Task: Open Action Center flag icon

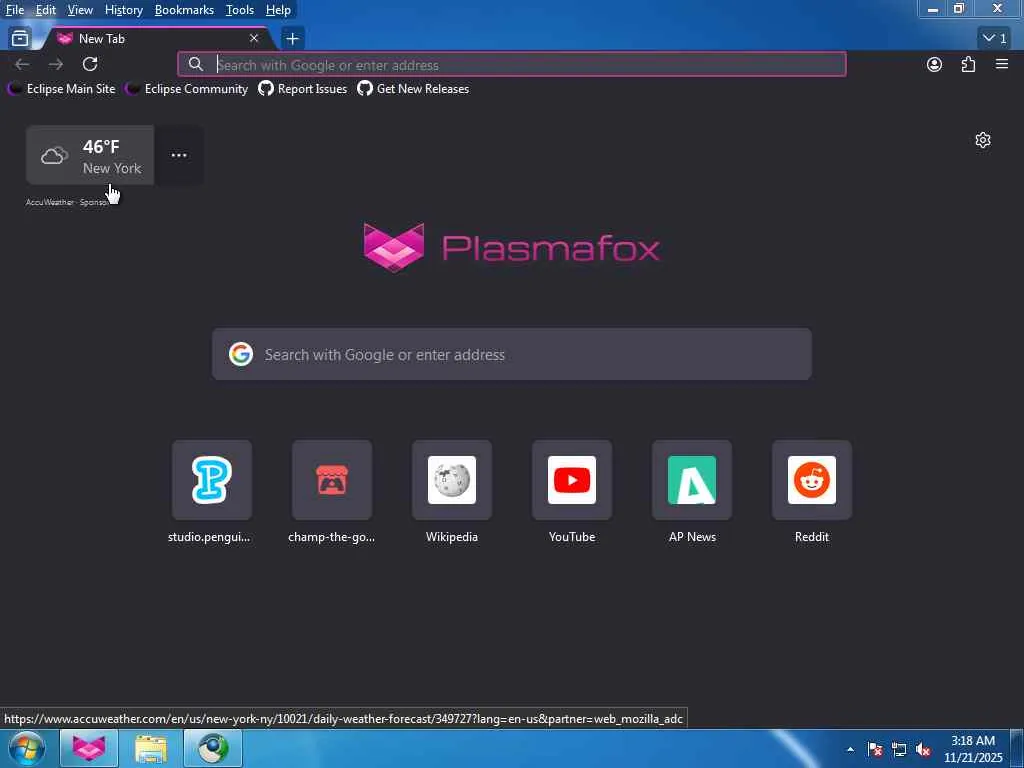Action: pyautogui.click(x=875, y=749)
